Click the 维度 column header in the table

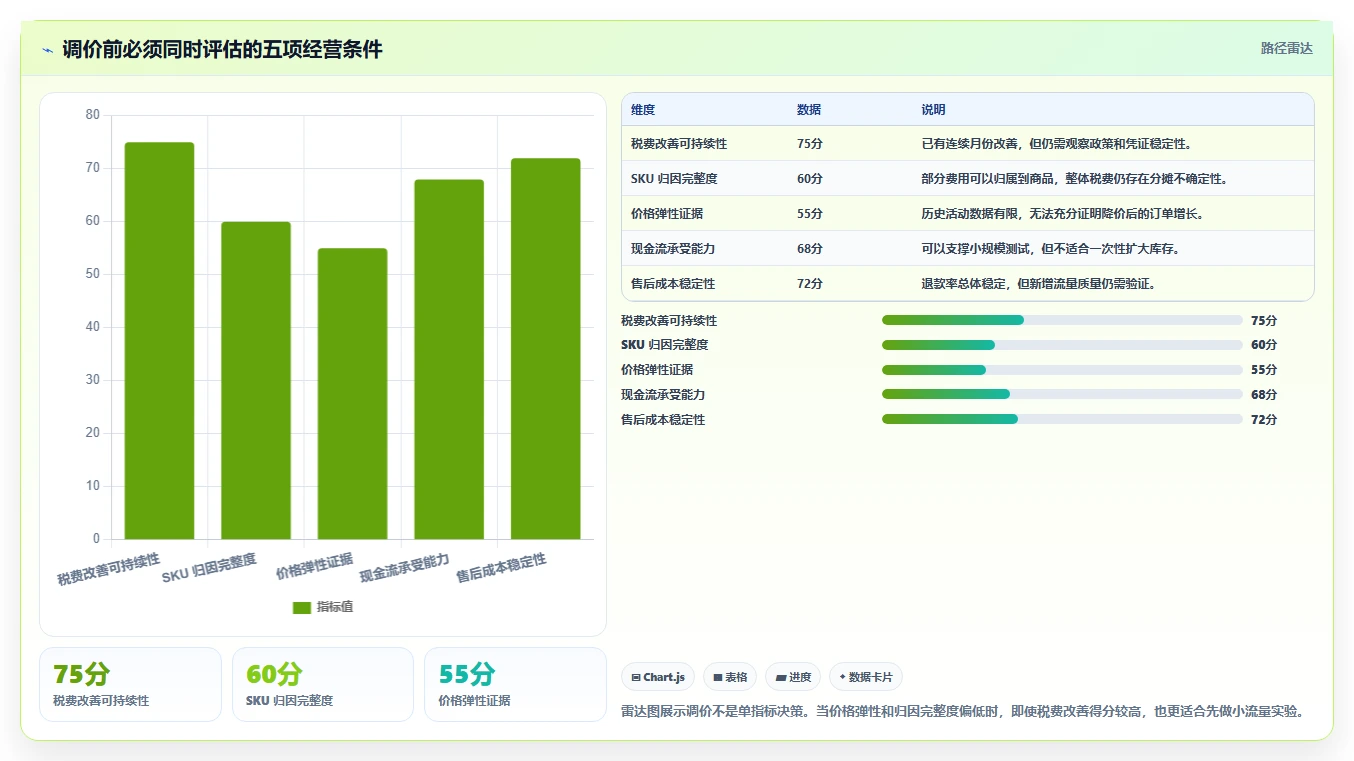(x=643, y=110)
